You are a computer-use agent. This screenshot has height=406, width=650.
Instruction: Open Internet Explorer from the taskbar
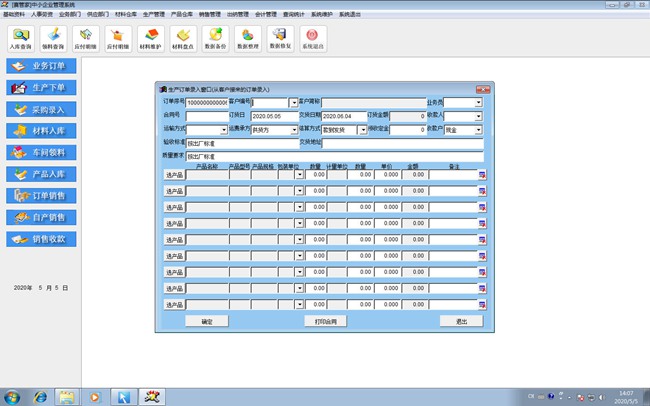[40, 397]
